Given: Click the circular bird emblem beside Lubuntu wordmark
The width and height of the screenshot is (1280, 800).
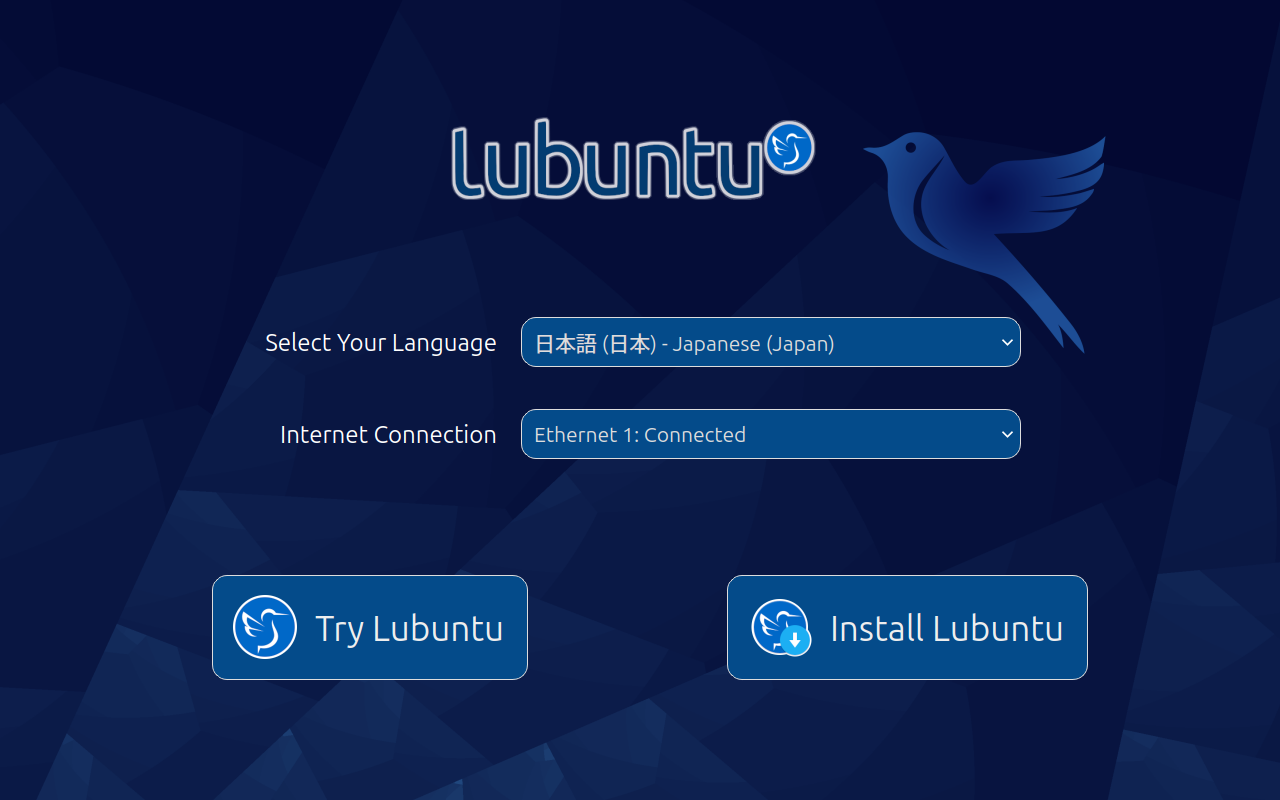Looking at the screenshot, I should [790, 148].
